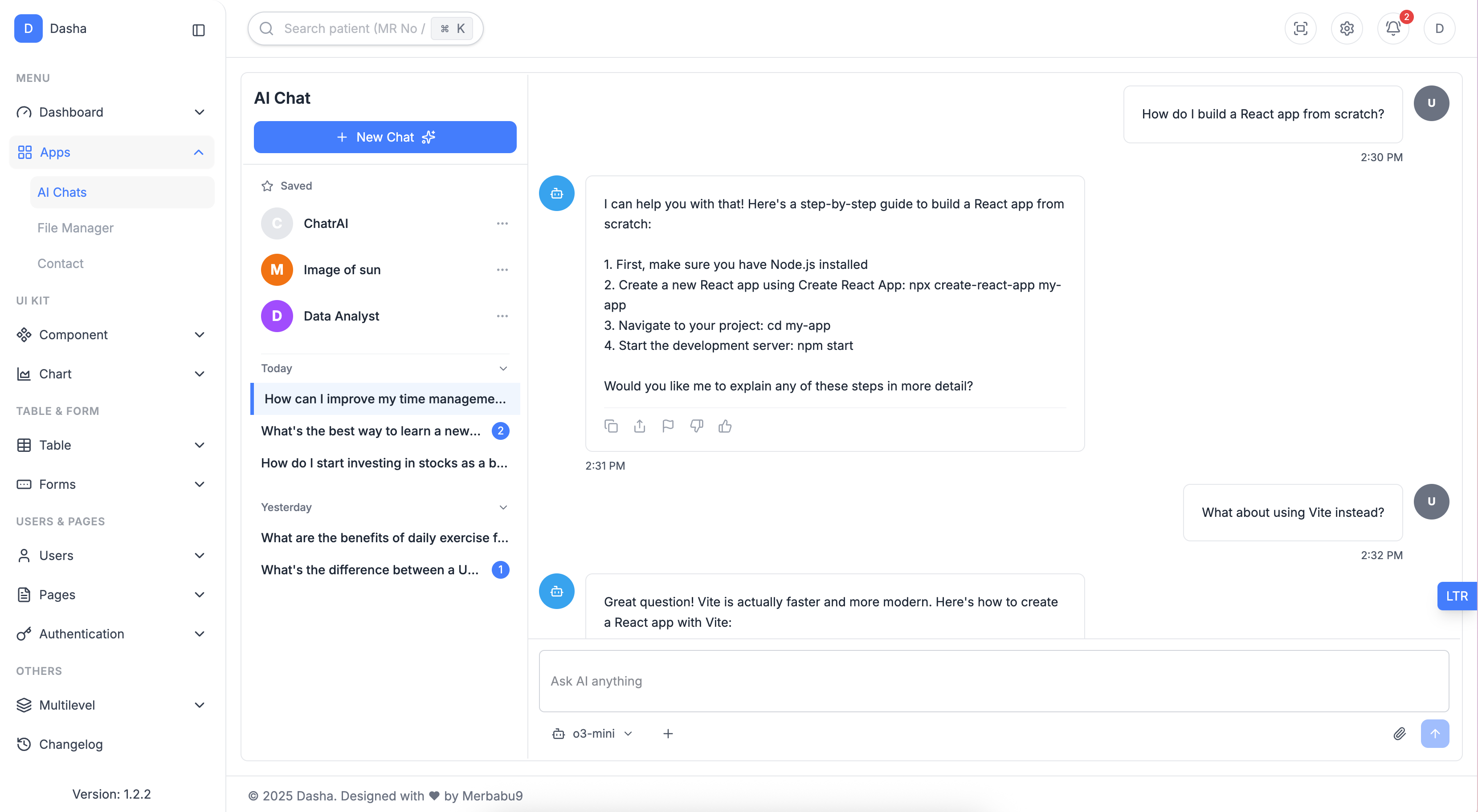Open the Contact sidebar item
The image size is (1478, 812).
(60, 263)
